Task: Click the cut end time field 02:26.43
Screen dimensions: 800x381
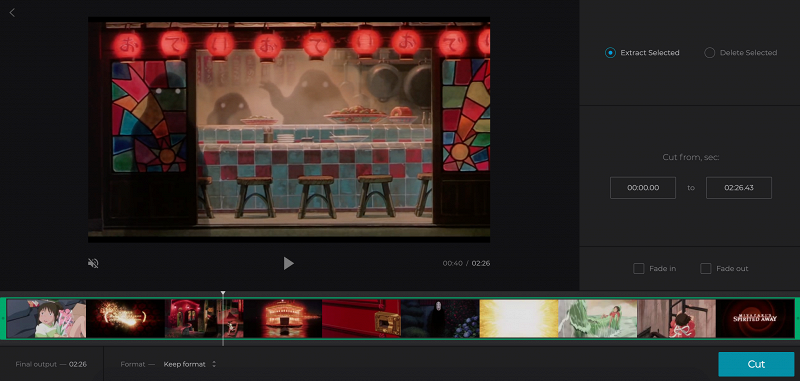Action: pos(739,188)
